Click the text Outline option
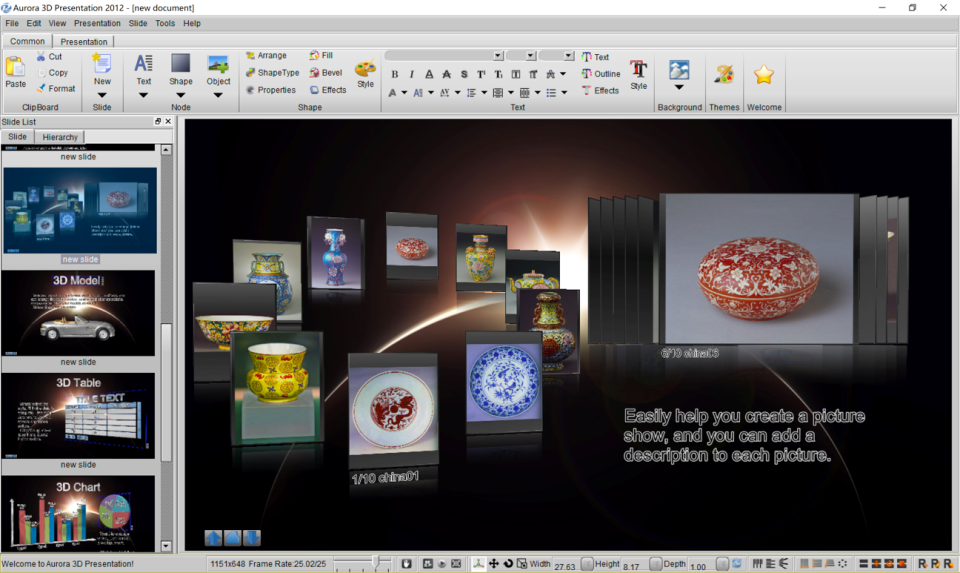 [x=601, y=73]
